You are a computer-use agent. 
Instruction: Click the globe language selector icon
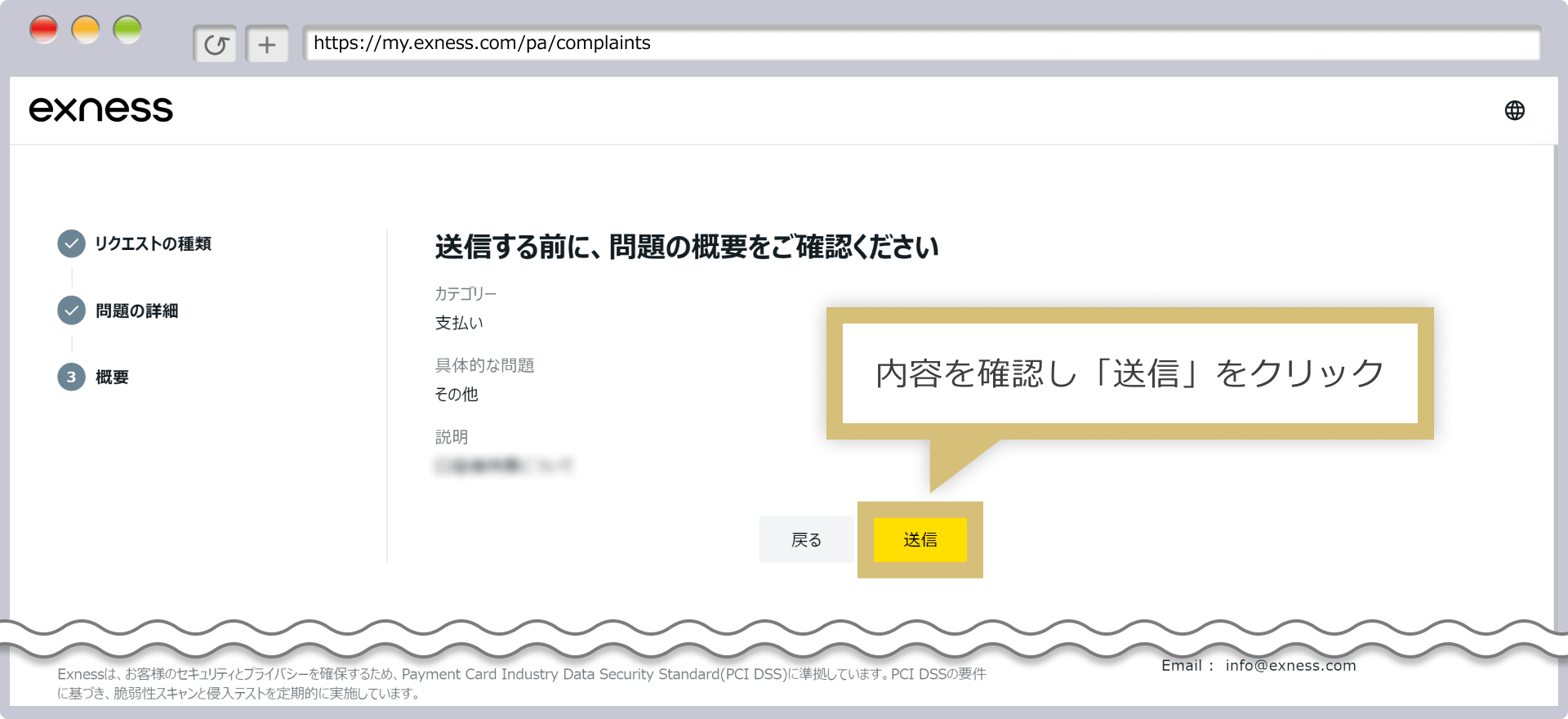click(x=1514, y=110)
